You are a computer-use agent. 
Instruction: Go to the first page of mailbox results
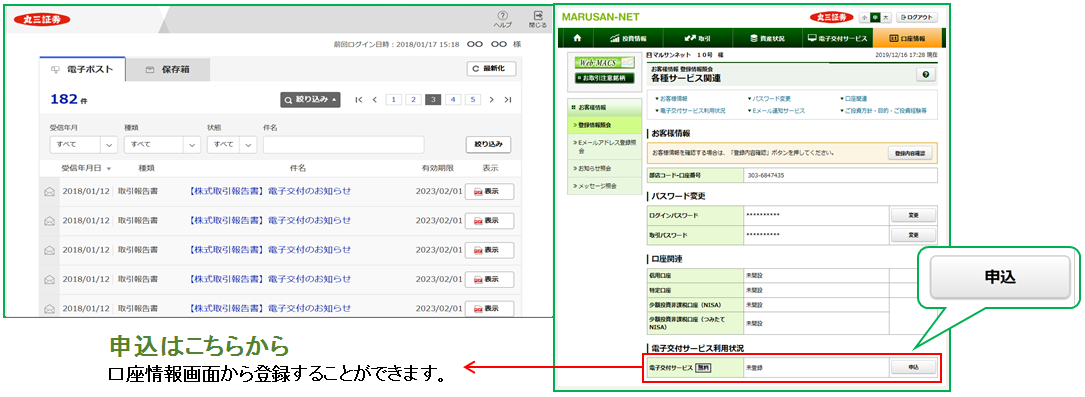point(358,100)
